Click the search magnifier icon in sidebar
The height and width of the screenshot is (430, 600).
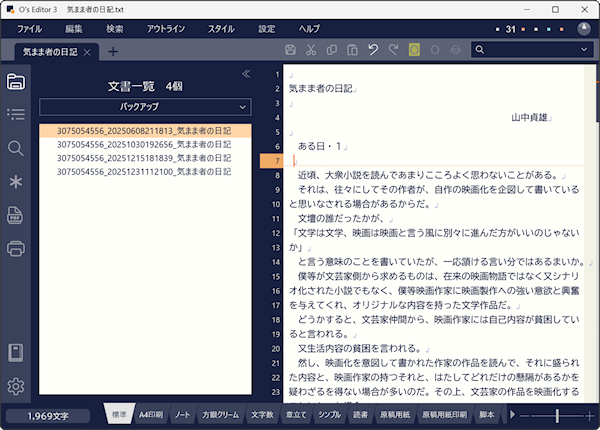pos(15,148)
